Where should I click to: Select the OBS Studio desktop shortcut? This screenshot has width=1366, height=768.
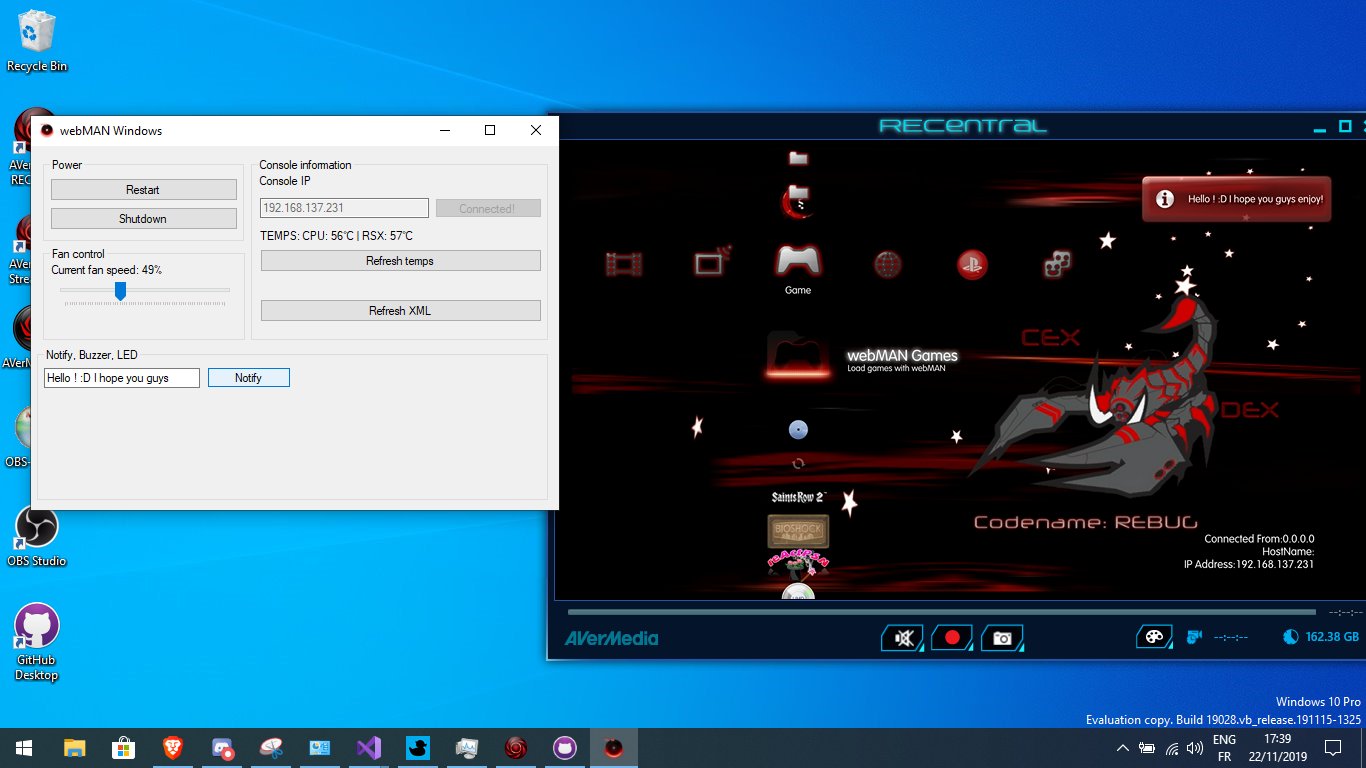click(37, 536)
